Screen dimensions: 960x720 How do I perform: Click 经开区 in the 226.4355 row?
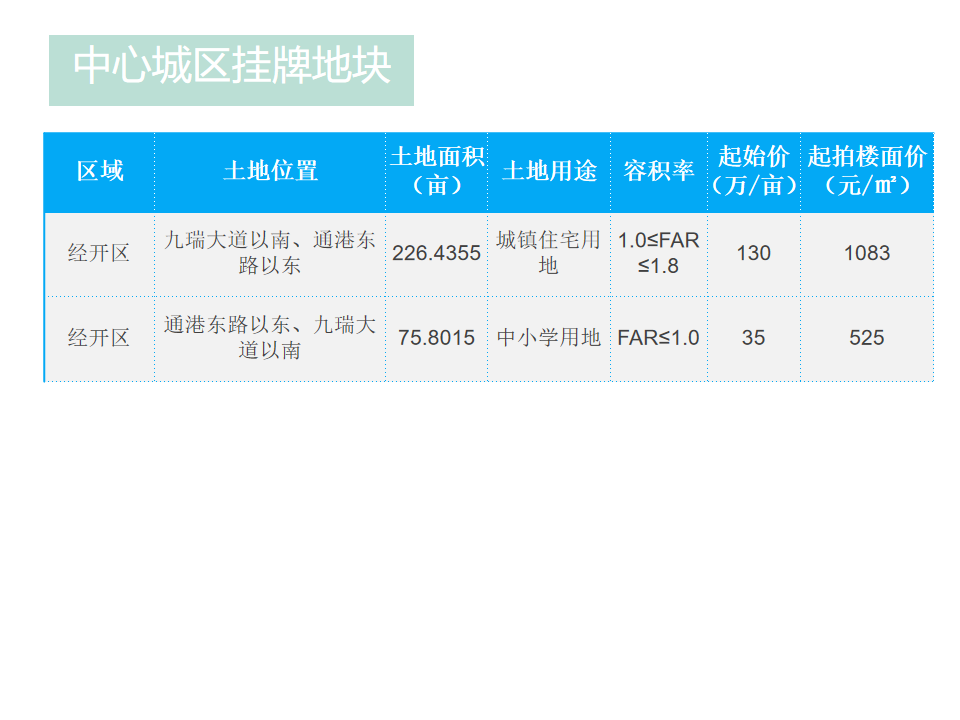coord(99,253)
